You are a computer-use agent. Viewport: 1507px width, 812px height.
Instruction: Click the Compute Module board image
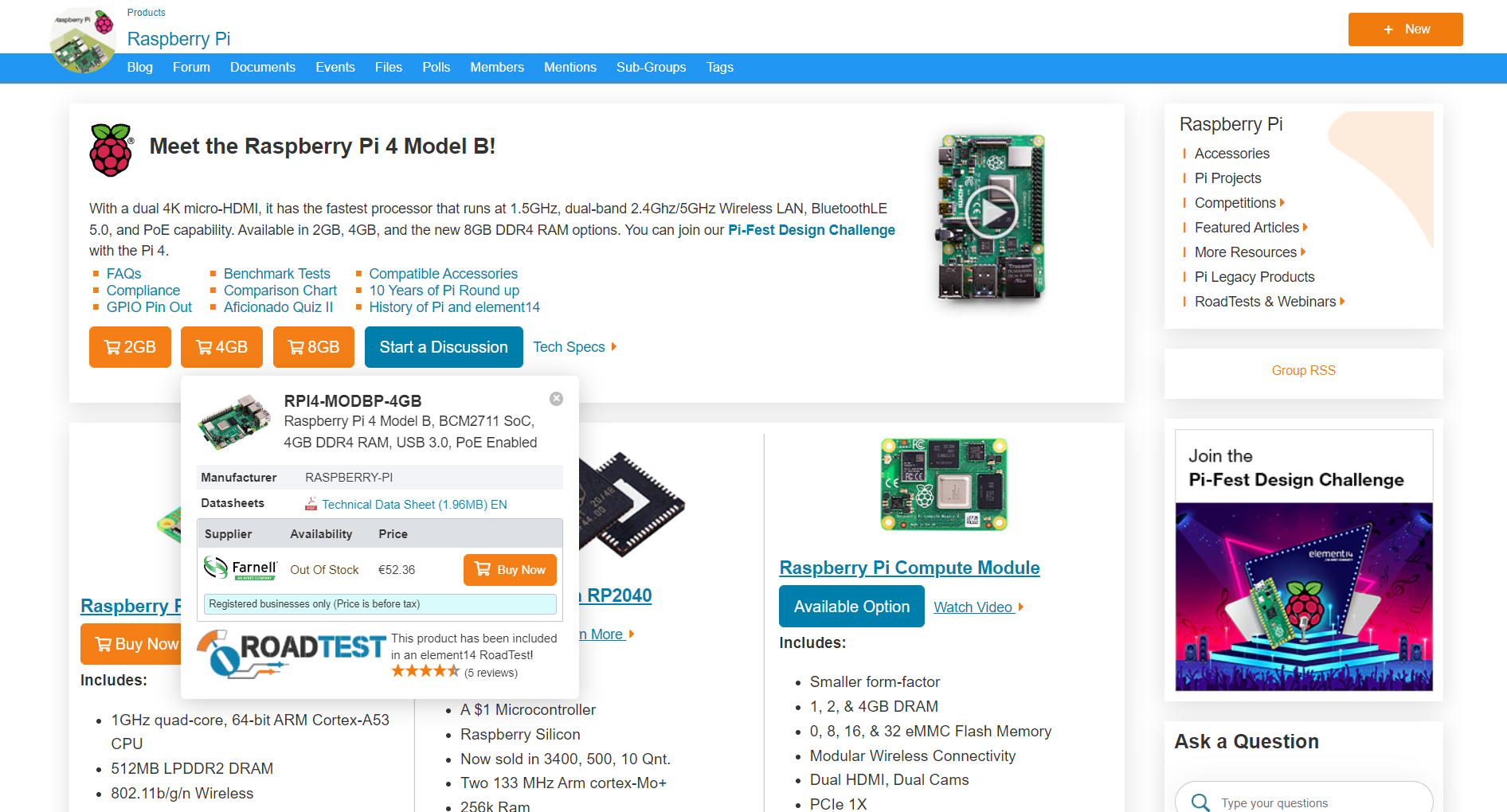tap(944, 484)
